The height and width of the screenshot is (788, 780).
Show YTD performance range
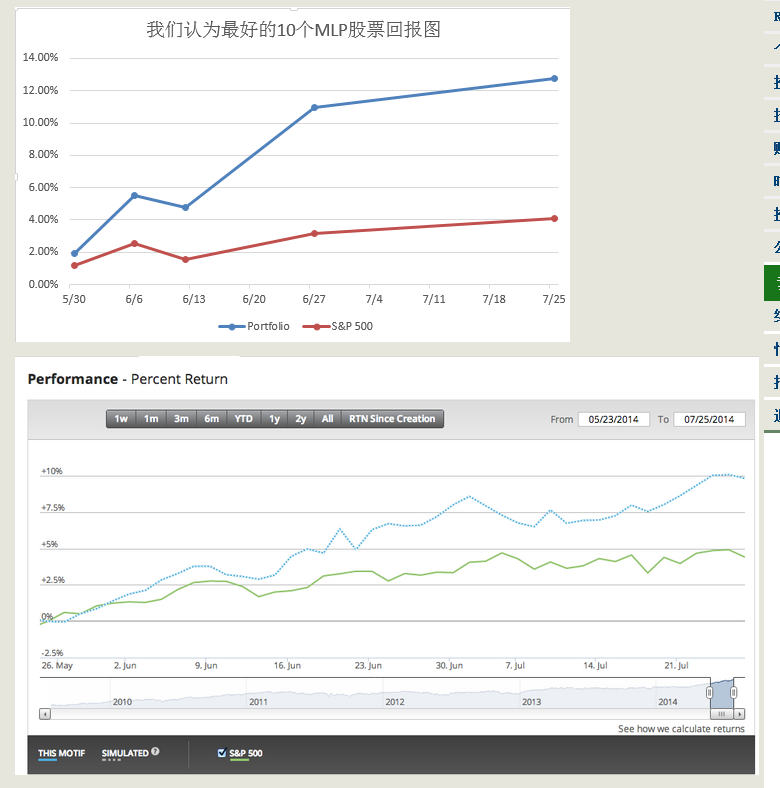243,419
